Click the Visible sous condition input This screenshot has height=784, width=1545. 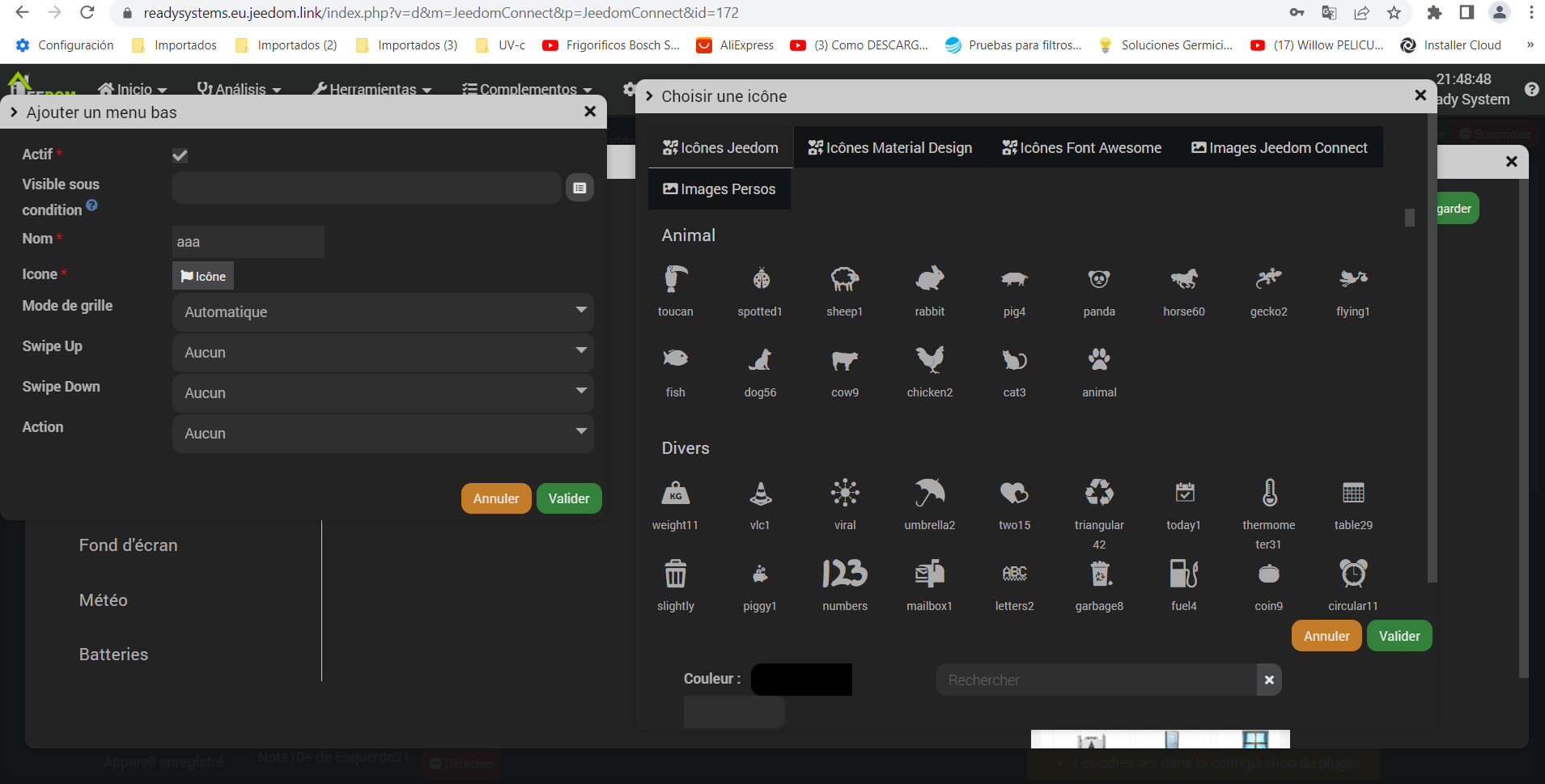[367, 188]
